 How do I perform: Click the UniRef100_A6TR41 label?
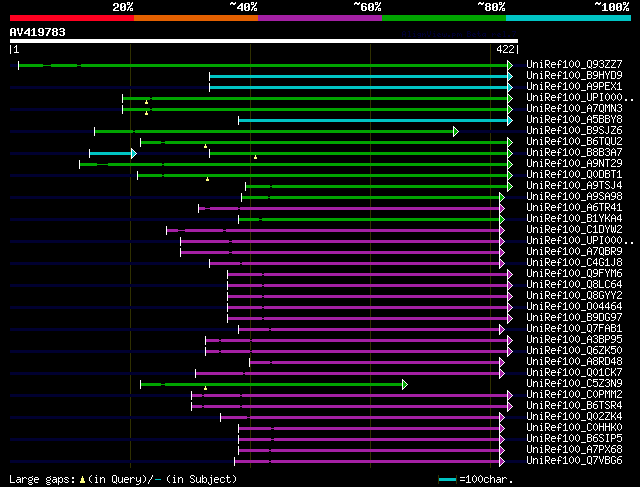tap(574, 208)
